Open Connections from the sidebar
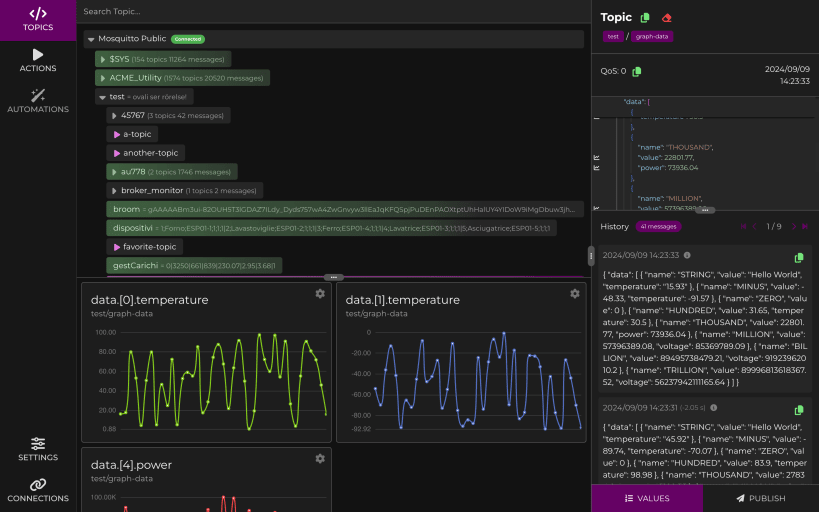Image resolution: width=819 pixels, height=512 pixels. (38, 490)
